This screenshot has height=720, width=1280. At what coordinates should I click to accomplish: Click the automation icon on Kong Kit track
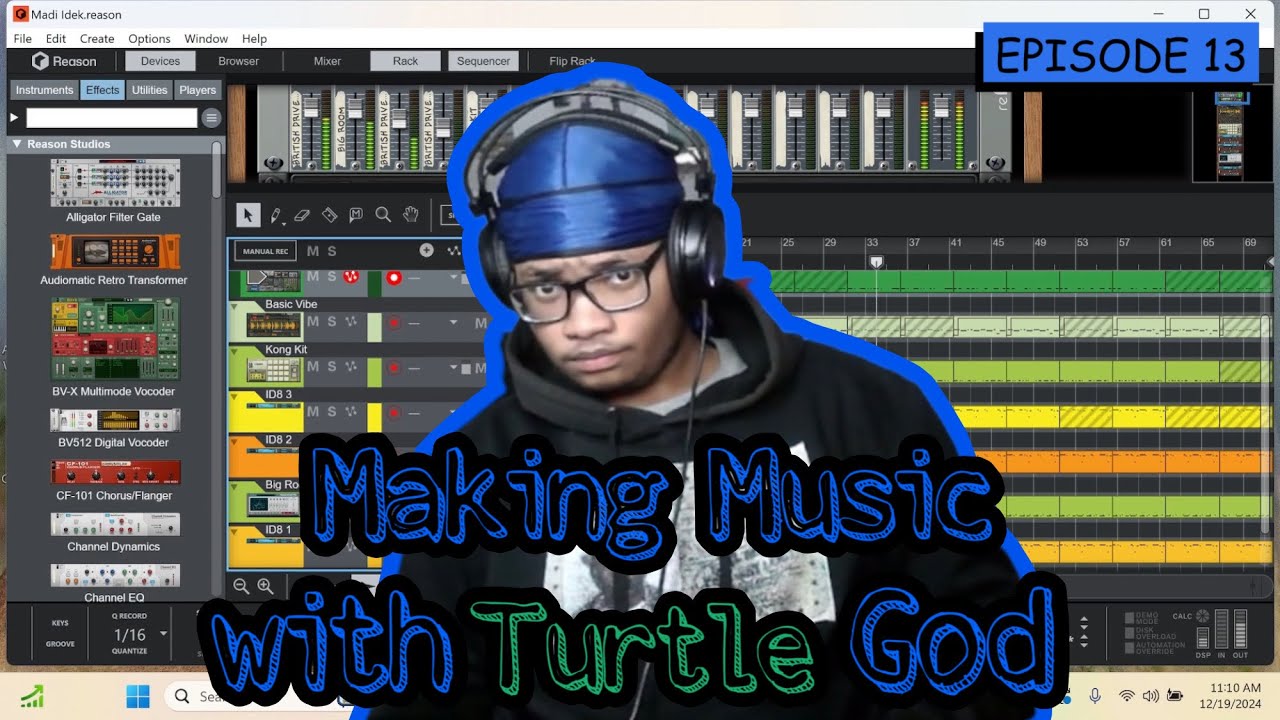tap(351, 367)
